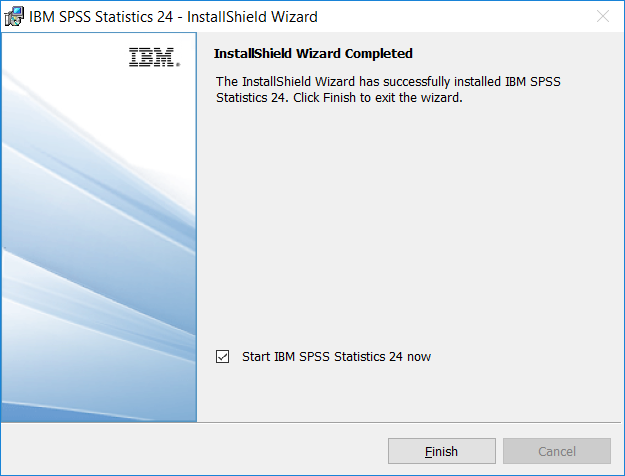Viewport: 625px width, 476px height.
Task: Click the IBM logo on the banner
Action: [x=154, y=57]
